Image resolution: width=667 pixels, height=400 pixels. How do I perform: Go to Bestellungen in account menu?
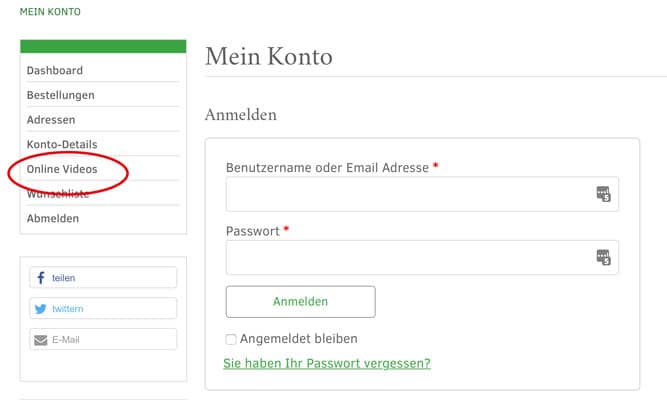pos(60,95)
